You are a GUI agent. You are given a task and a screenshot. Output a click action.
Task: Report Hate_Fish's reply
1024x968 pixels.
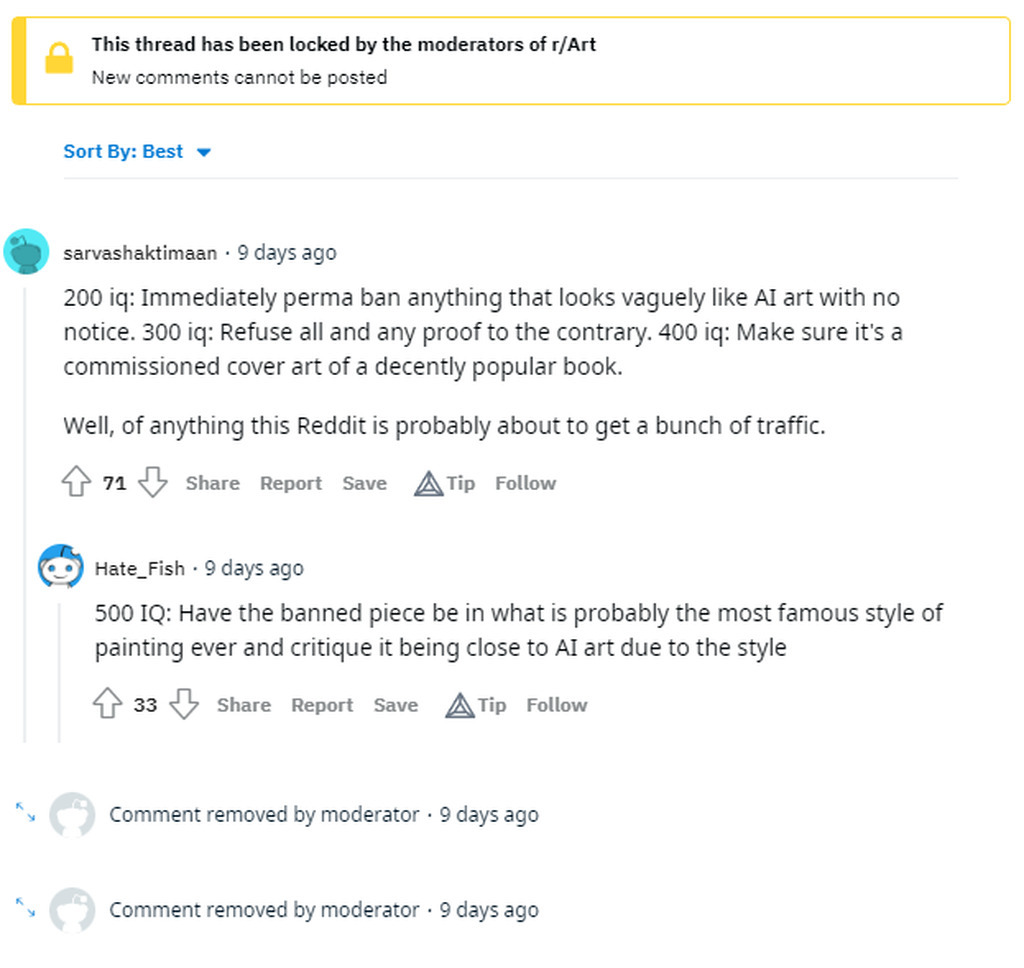pyautogui.click(x=322, y=705)
